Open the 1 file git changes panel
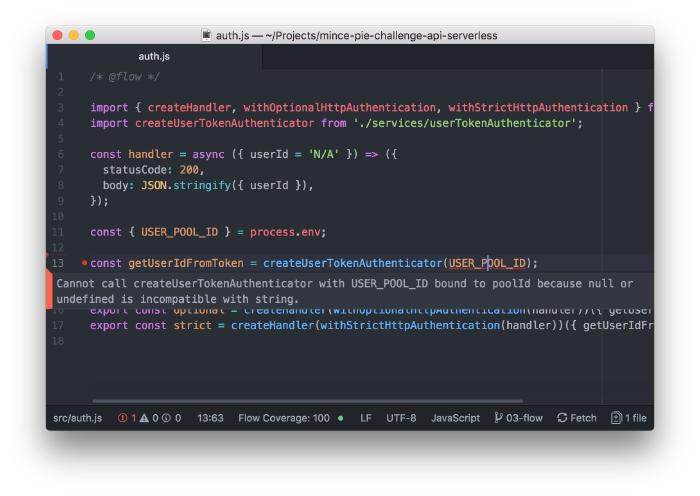 [x=636, y=418]
